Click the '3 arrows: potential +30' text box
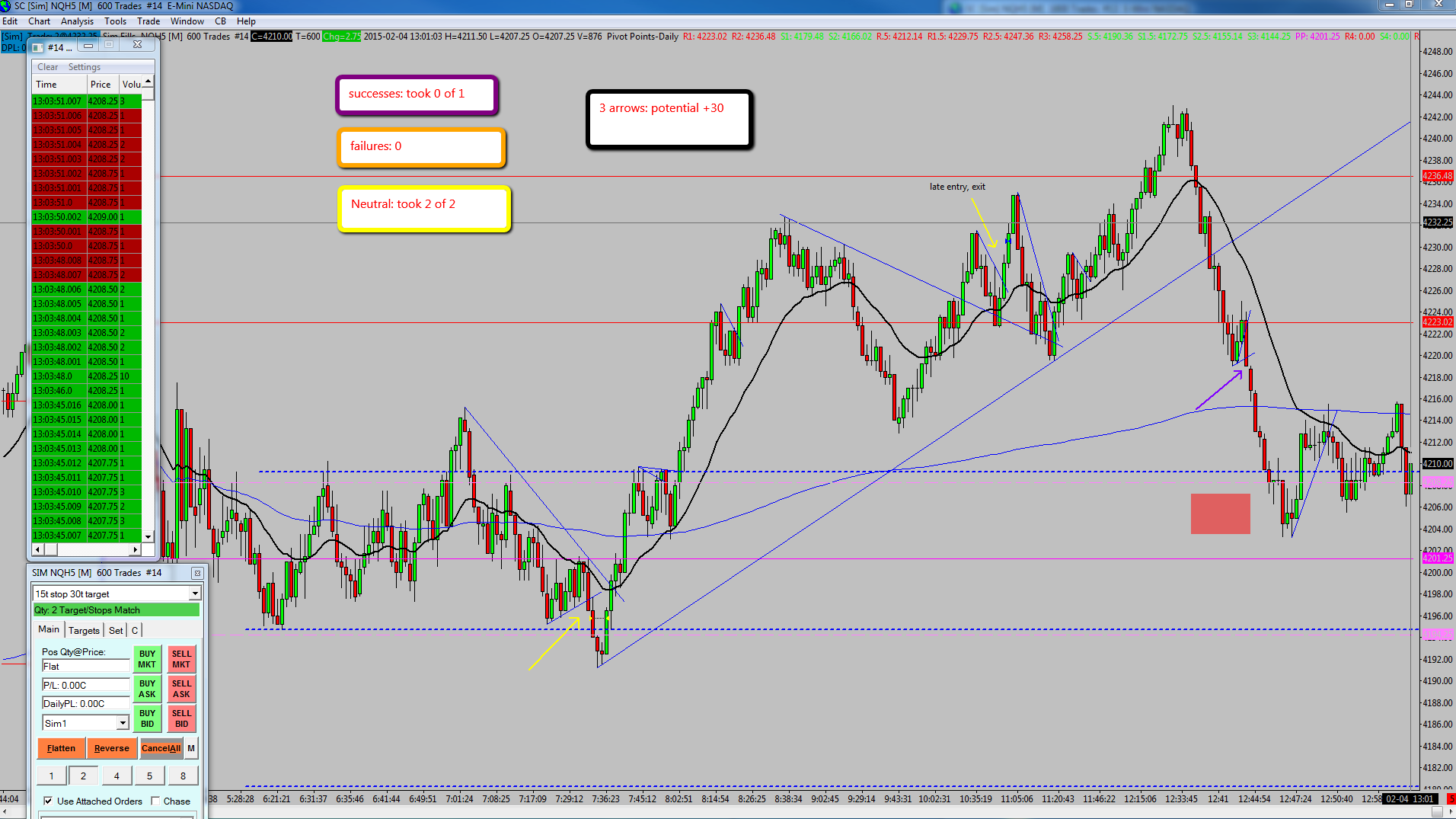The image size is (1456, 819). (669, 119)
